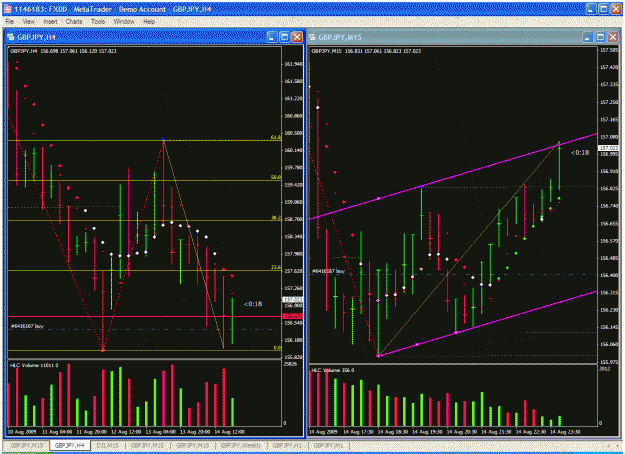Image resolution: width=625 pixels, height=454 pixels.
Task: Click the 161.940 price on H4 scale
Action: 293,64
